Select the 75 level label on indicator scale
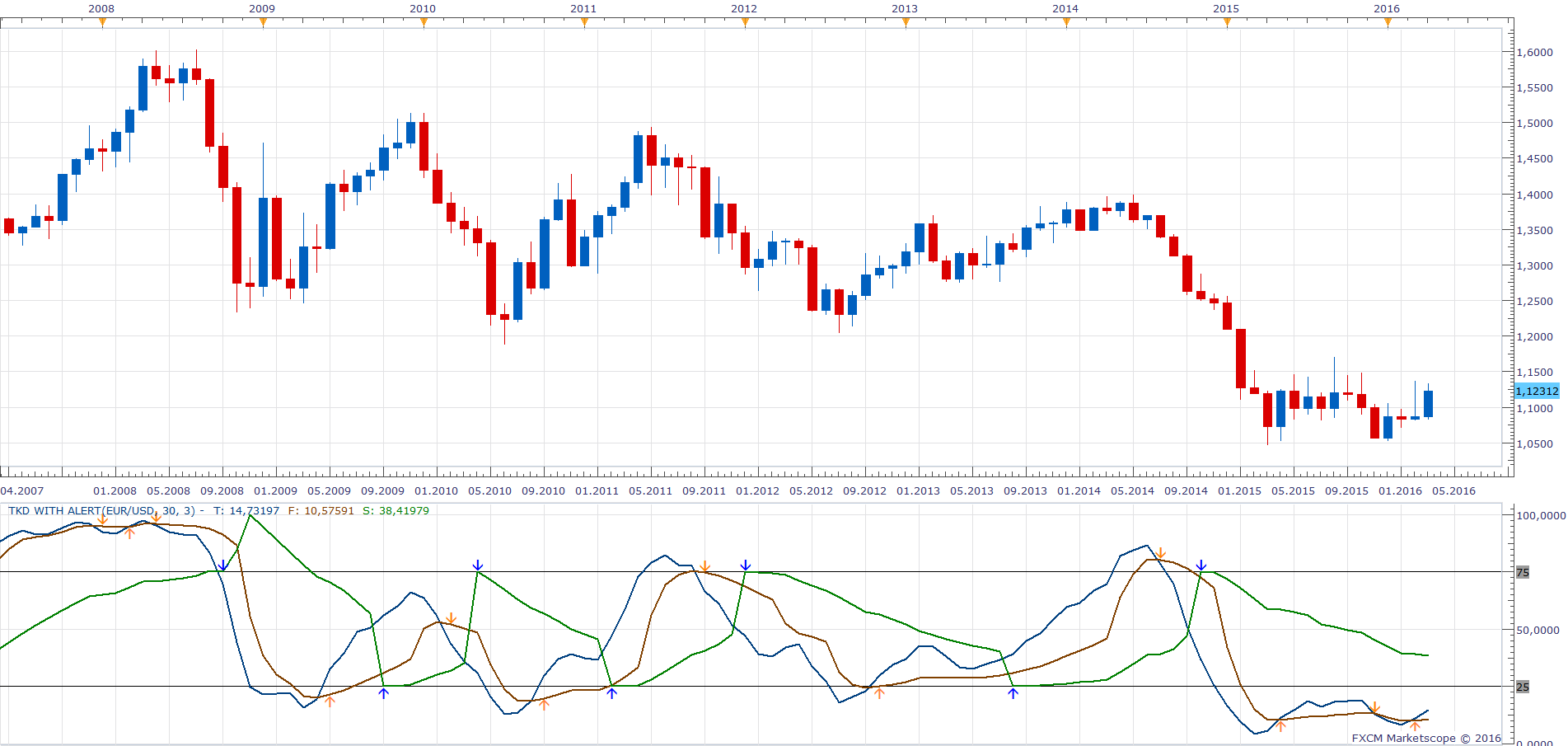The image size is (1568, 746). (1523, 572)
